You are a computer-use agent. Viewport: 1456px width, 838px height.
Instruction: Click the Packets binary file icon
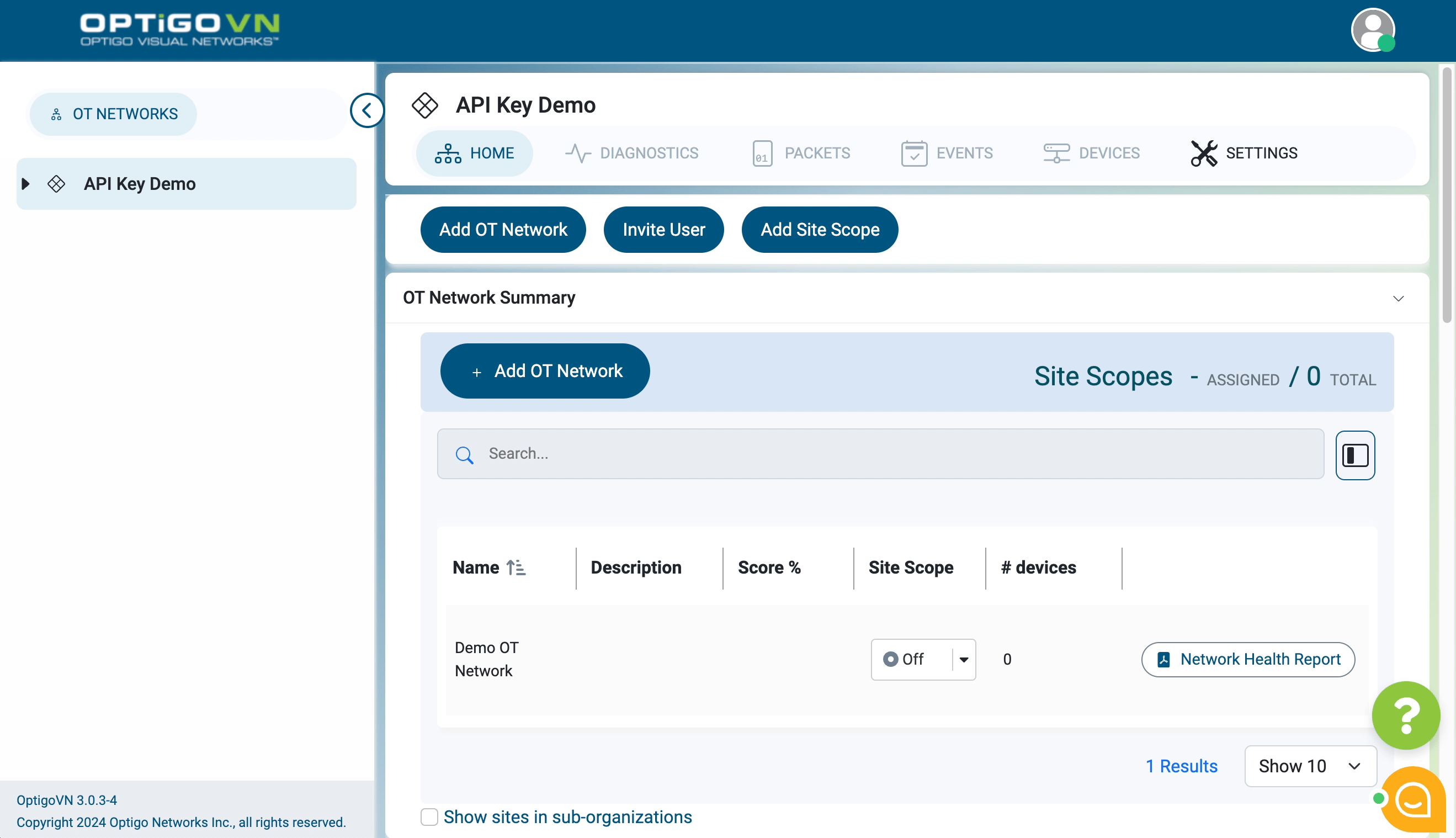tap(762, 153)
